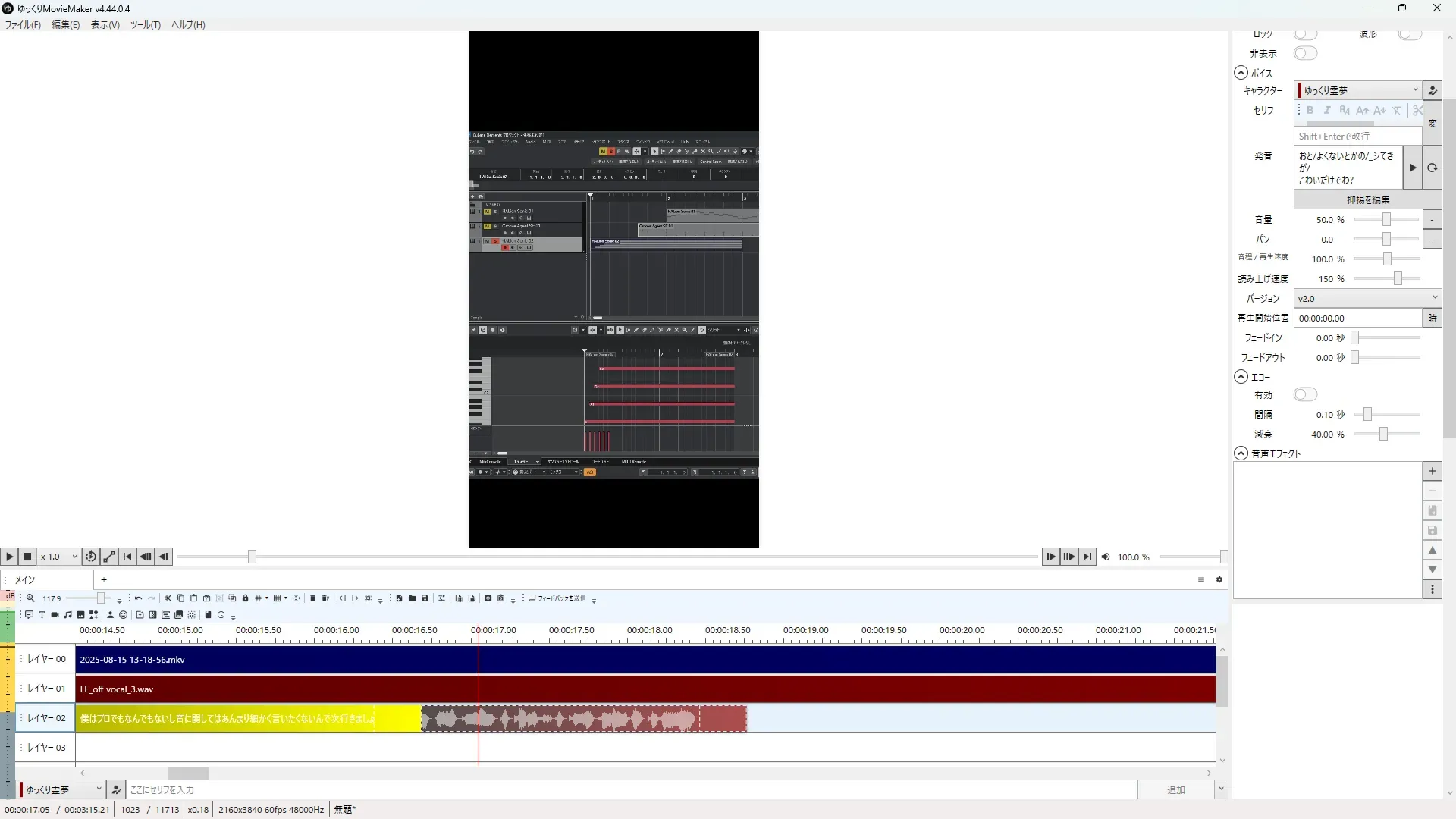Open the バージョン v2.0 dropdown
This screenshot has width=1456, height=819.
1367,298
